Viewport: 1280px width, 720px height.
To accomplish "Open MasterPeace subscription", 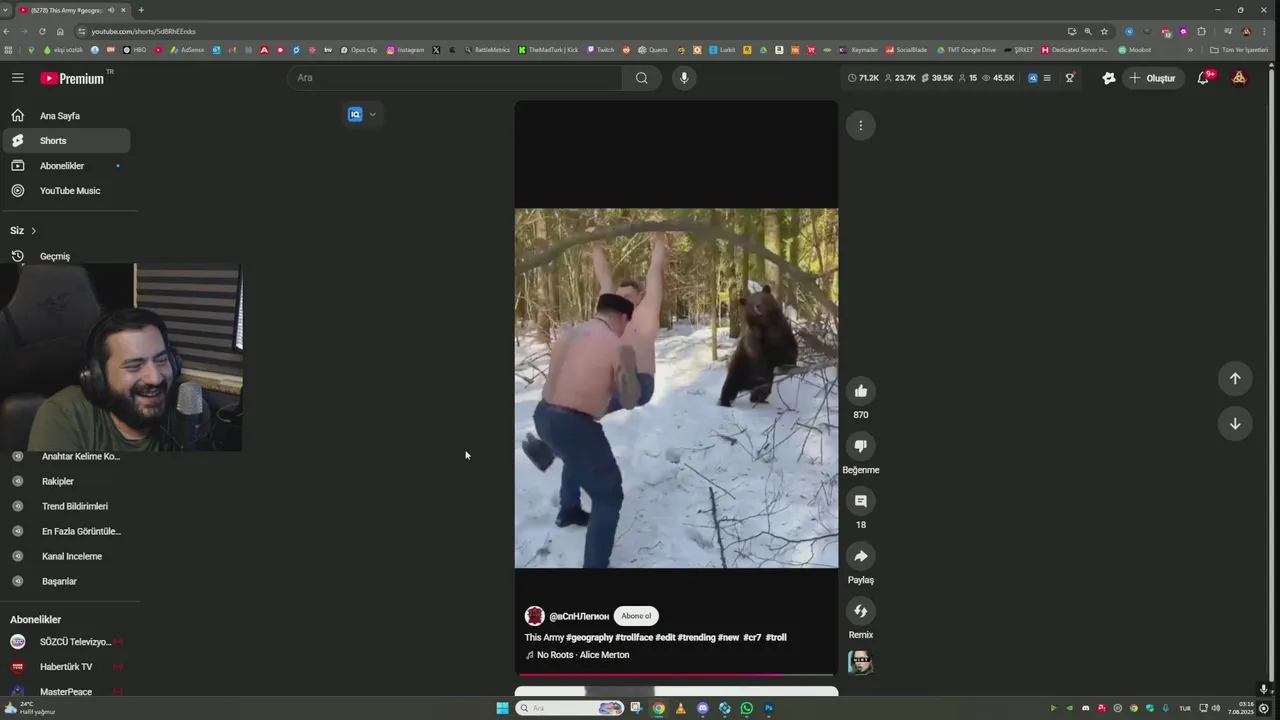I will point(66,692).
